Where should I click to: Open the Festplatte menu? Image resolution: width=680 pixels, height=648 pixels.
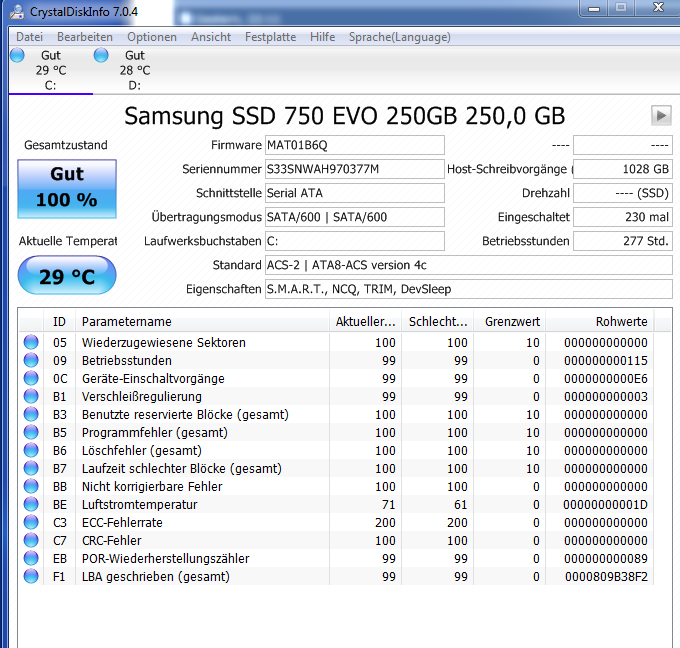[x=270, y=37]
